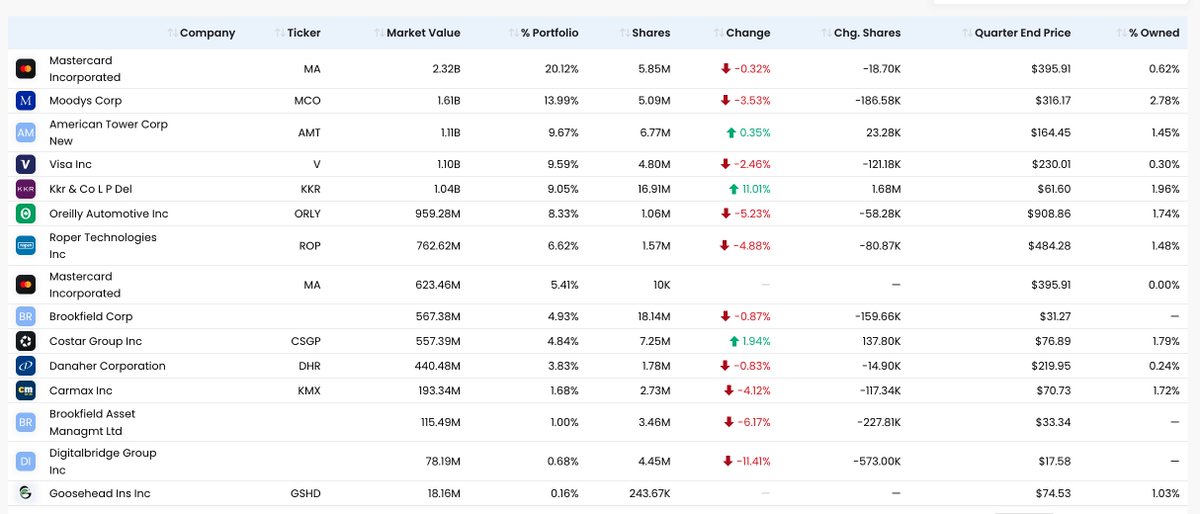
Task: Click the Roper Technologies logo icon
Action: point(26,246)
